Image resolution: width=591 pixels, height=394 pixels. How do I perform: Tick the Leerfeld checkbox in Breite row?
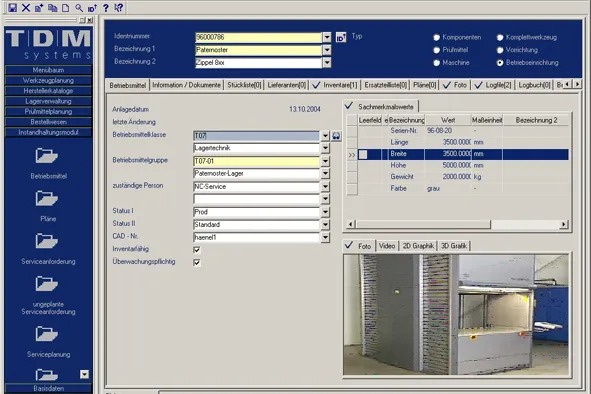pyautogui.click(x=363, y=154)
